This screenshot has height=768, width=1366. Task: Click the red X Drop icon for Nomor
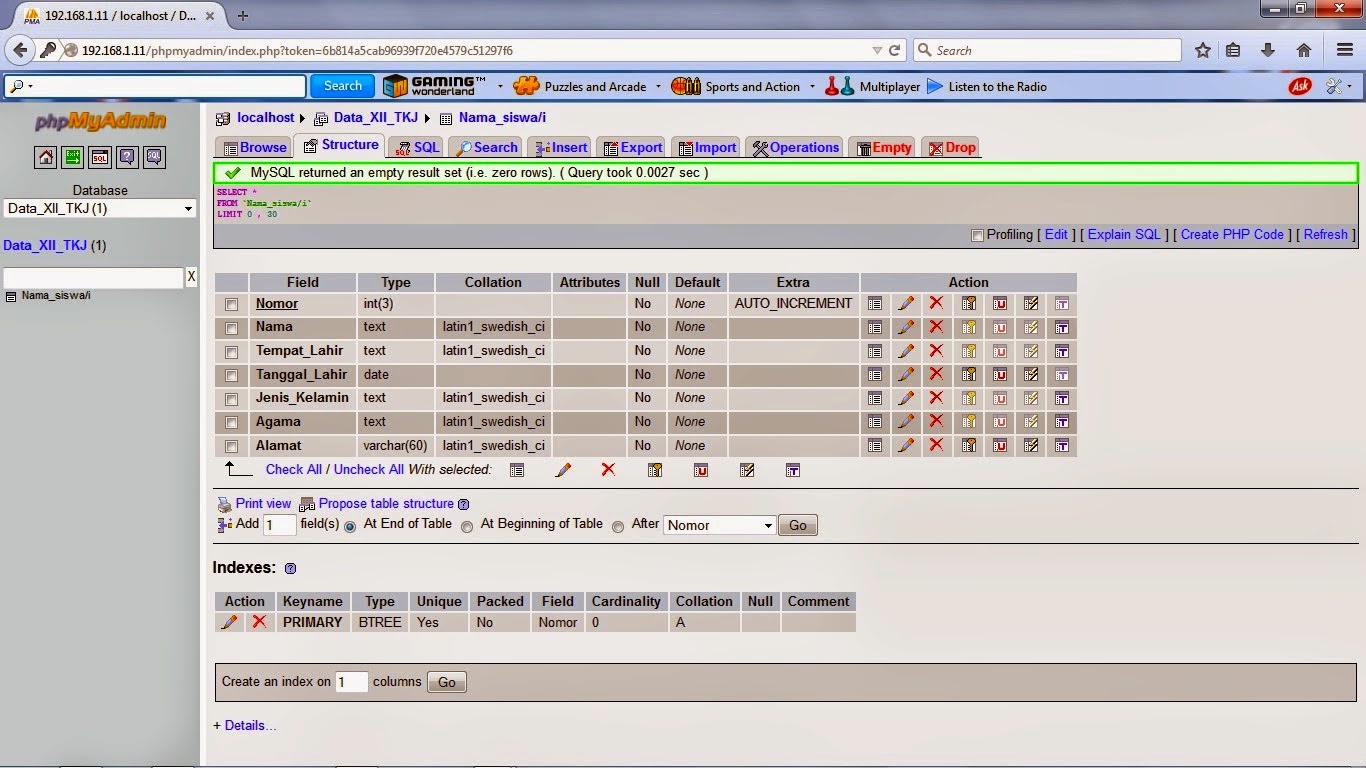936,303
